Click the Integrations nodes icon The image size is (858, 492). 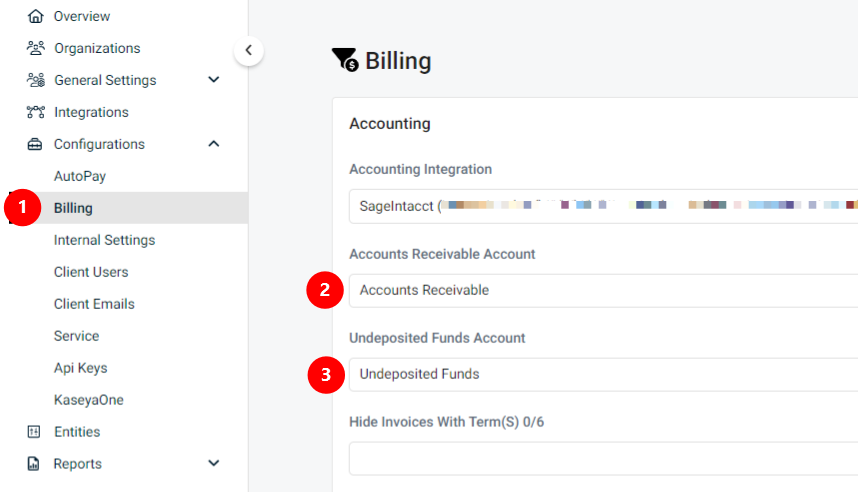click(x=36, y=112)
